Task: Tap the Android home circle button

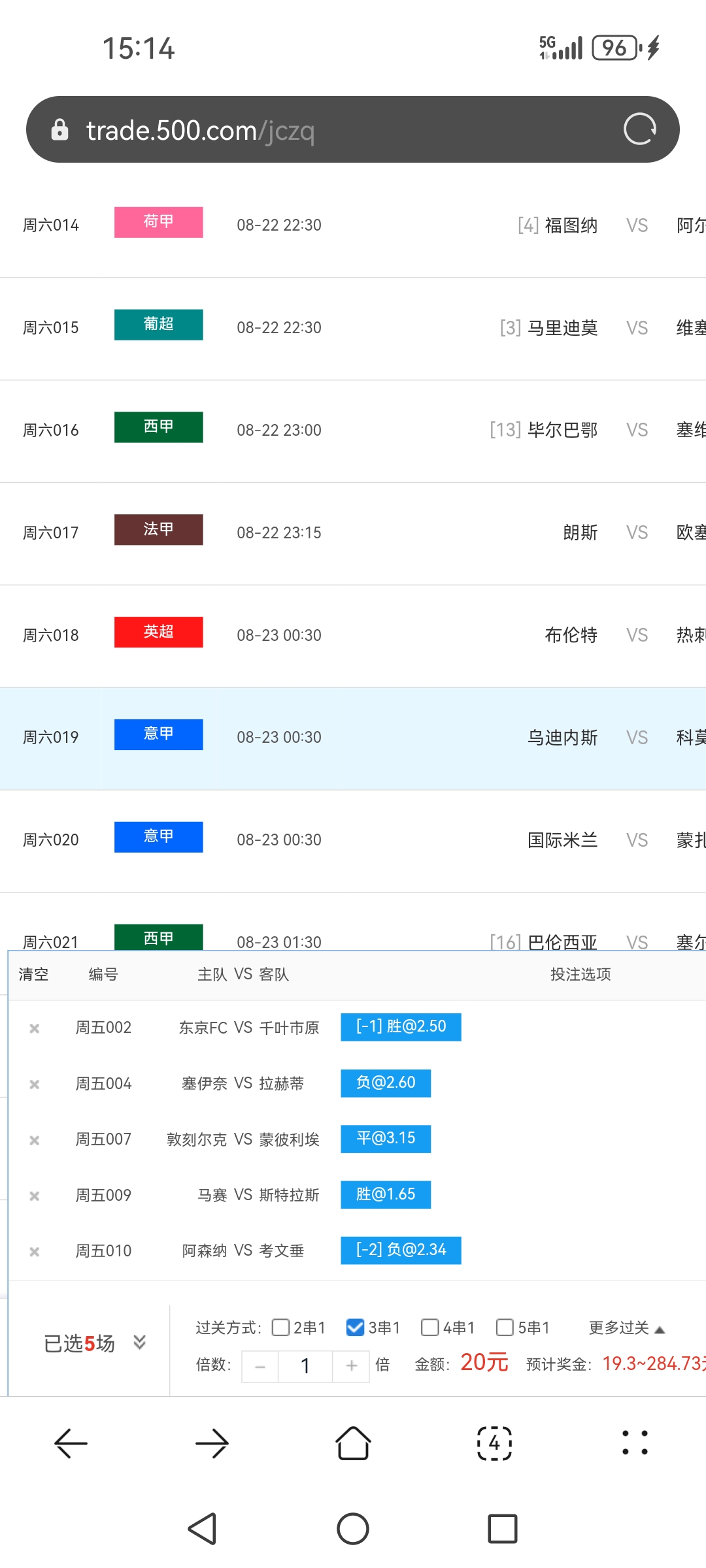Action: click(x=353, y=1529)
